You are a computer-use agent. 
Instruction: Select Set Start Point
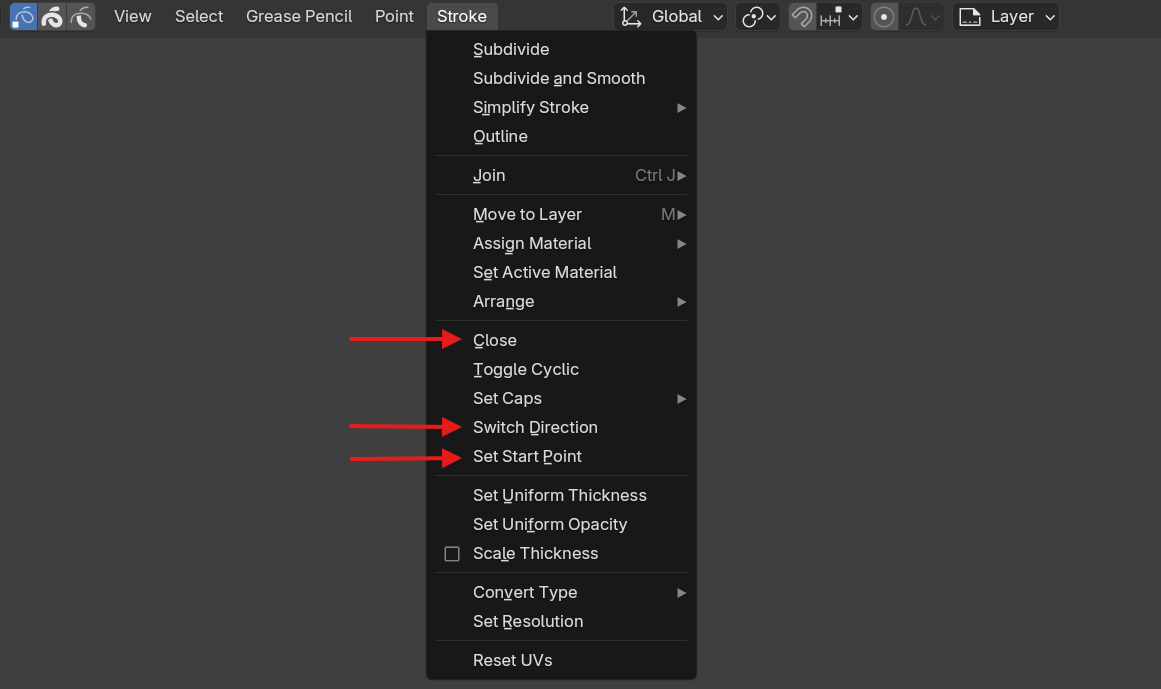pyautogui.click(x=527, y=456)
